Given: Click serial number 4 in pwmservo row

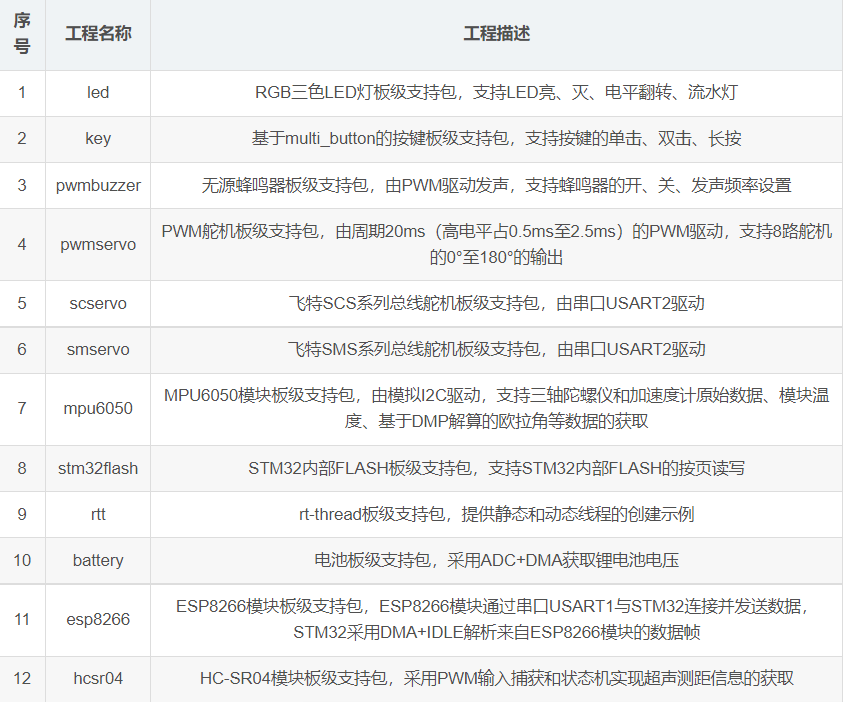Looking at the screenshot, I should pos(22,245).
